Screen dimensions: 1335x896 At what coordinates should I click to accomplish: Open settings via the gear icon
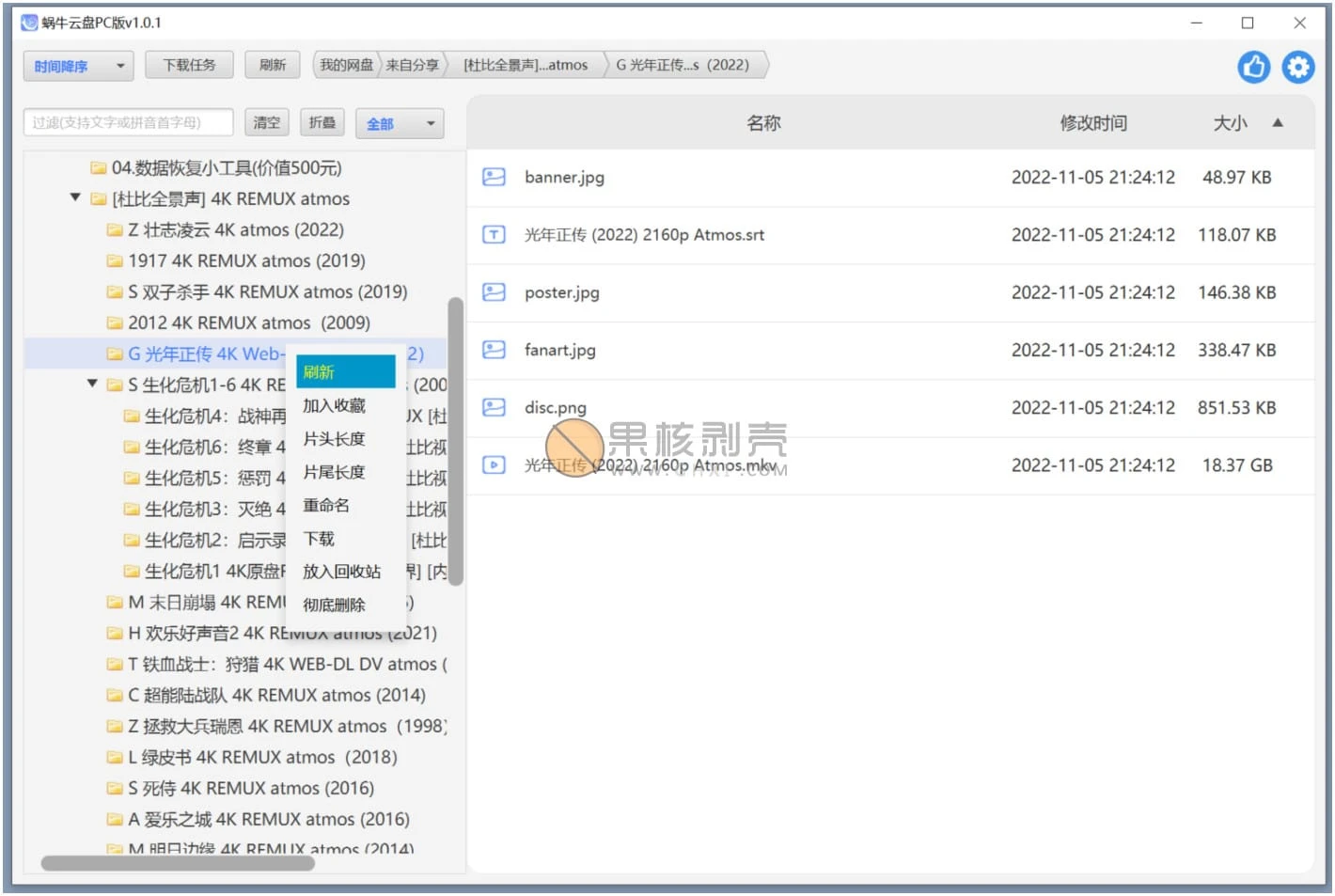click(x=1298, y=67)
